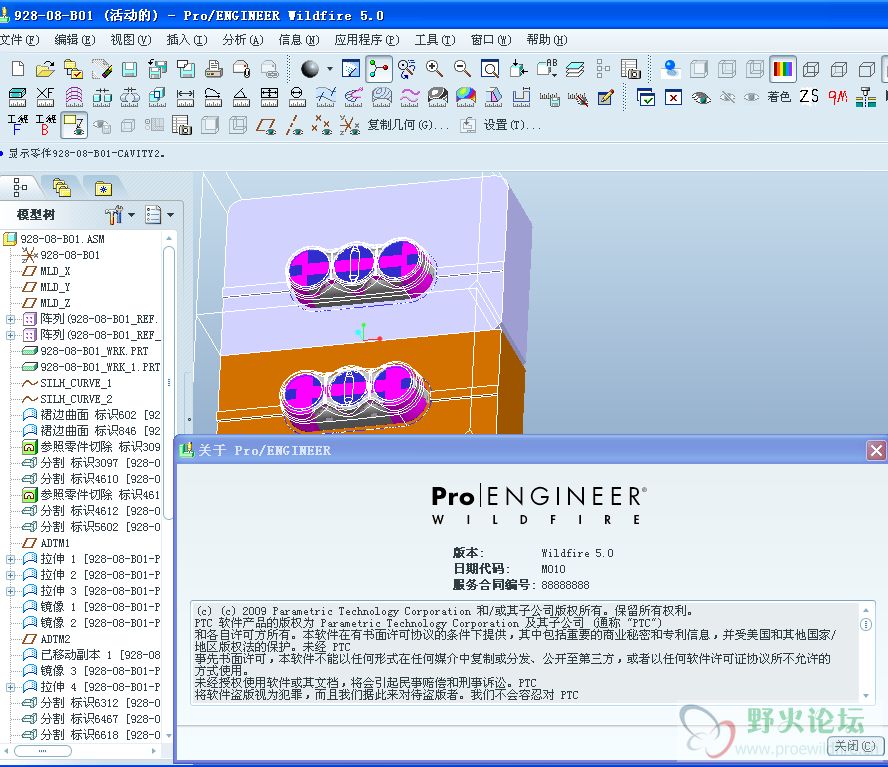This screenshot has height=767, width=888.
Task: Open the 应用程序(P) menu
Action: pyautogui.click(x=367, y=40)
